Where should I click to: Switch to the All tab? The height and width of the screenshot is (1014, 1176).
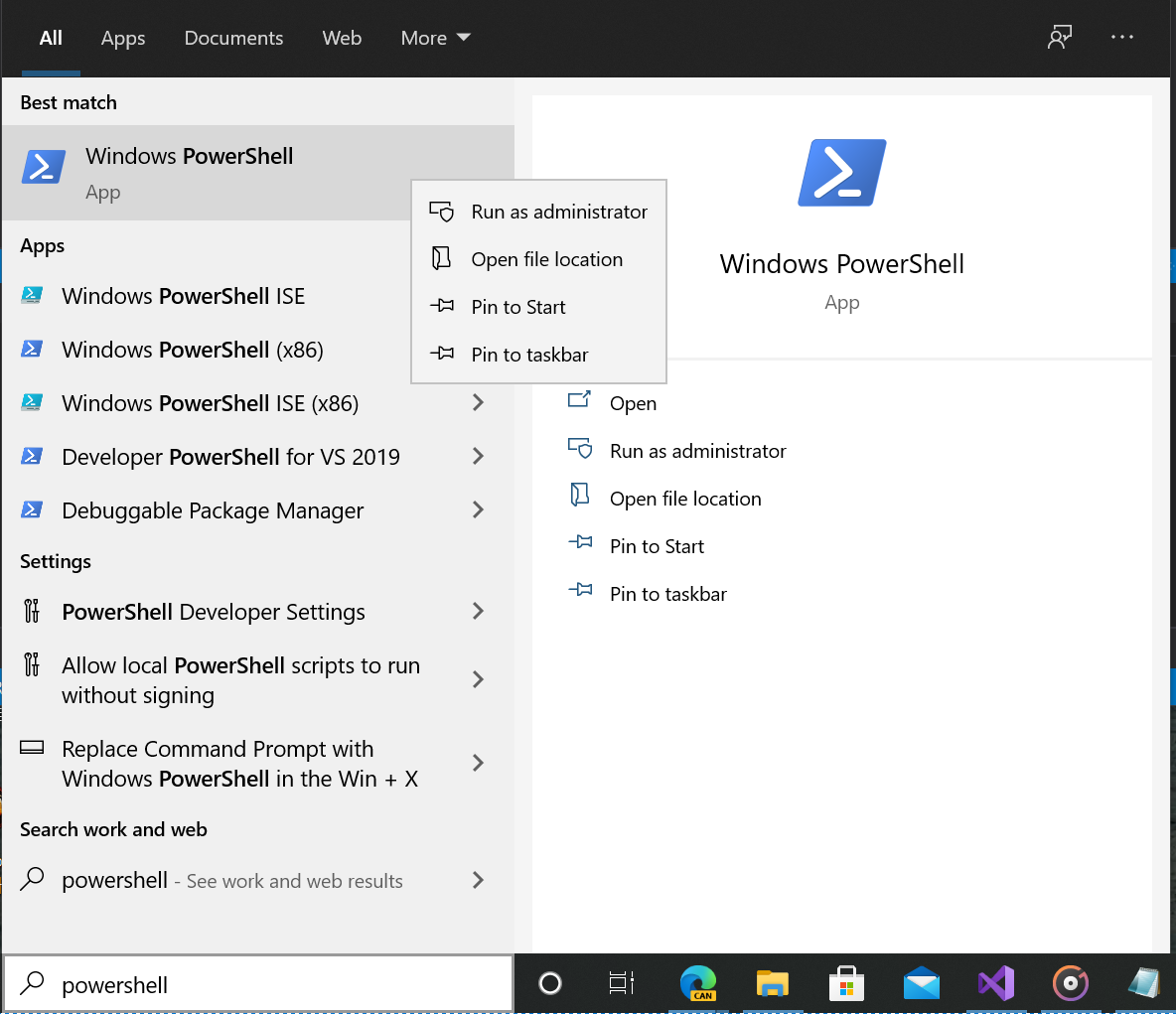[51, 38]
